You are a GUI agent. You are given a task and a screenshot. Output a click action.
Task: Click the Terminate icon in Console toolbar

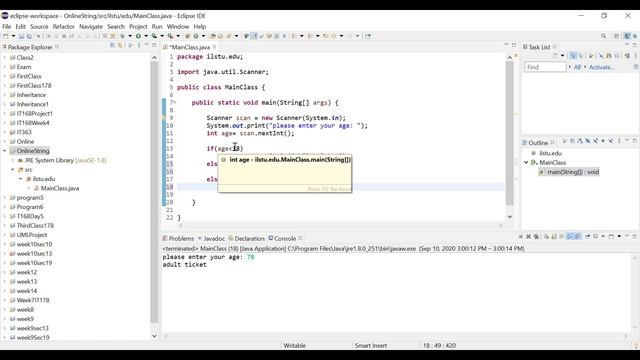[x=521, y=236]
